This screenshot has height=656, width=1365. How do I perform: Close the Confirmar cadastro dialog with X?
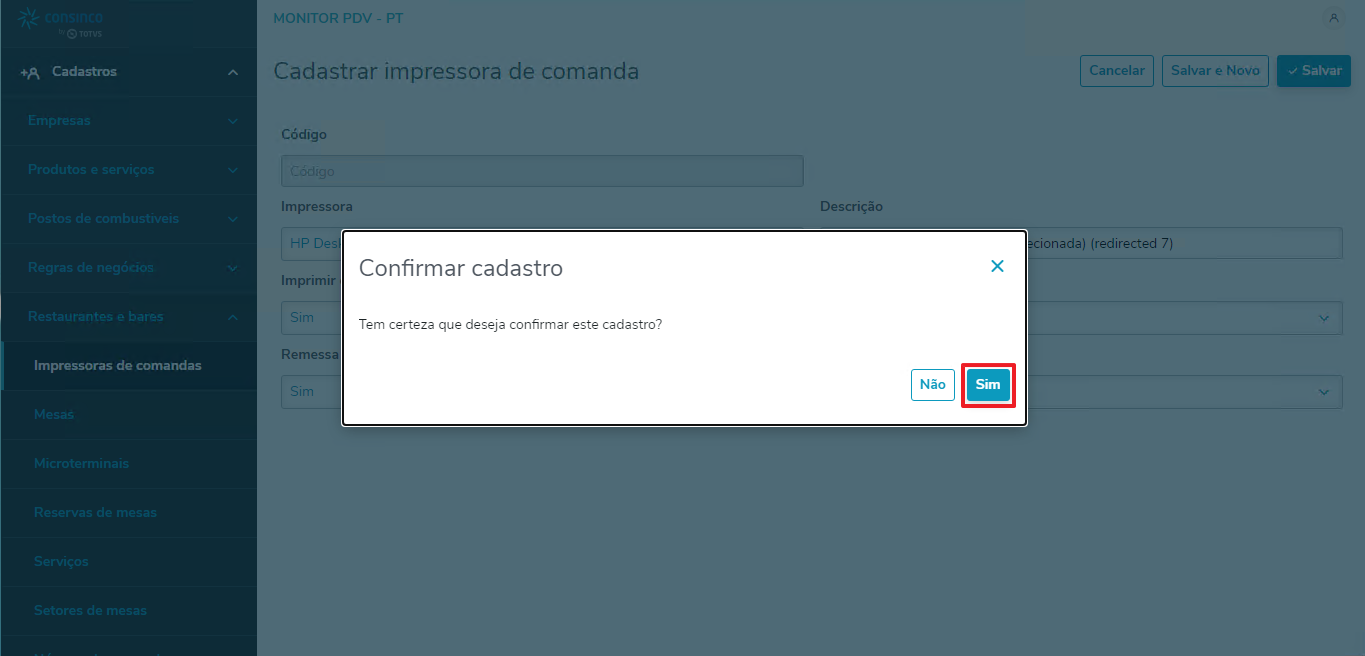click(x=997, y=266)
